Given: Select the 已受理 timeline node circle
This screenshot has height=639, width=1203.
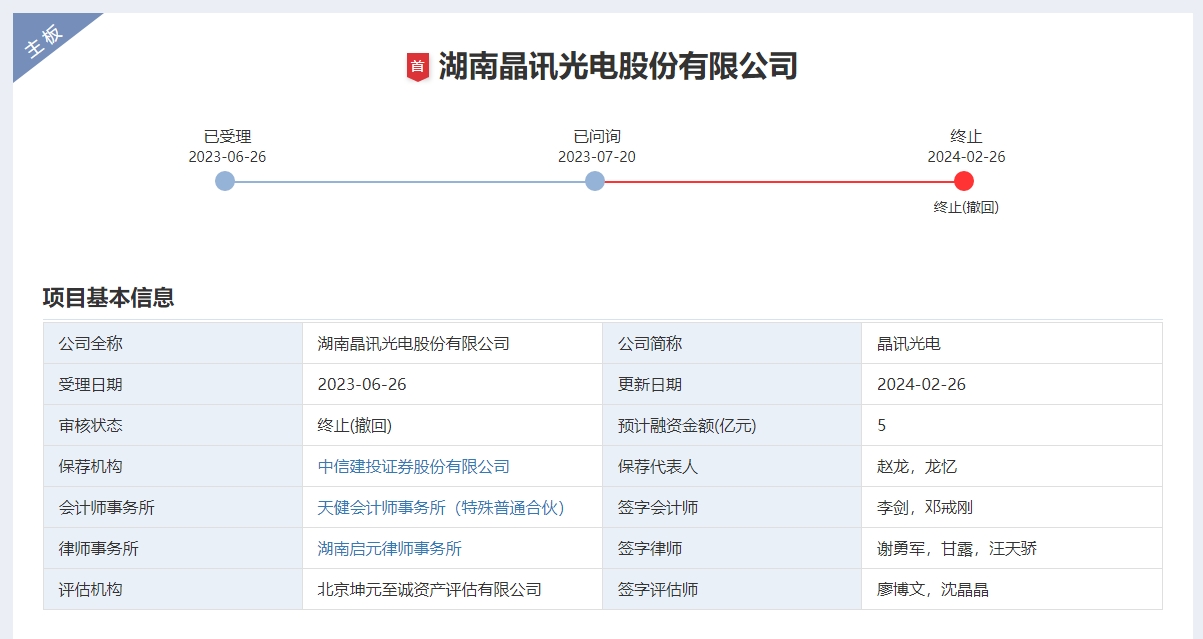Looking at the screenshot, I should (225, 181).
